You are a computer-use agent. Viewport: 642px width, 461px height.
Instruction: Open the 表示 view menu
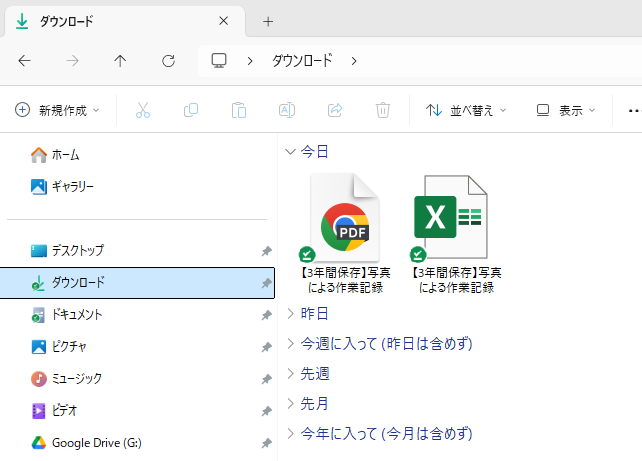point(566,110)
